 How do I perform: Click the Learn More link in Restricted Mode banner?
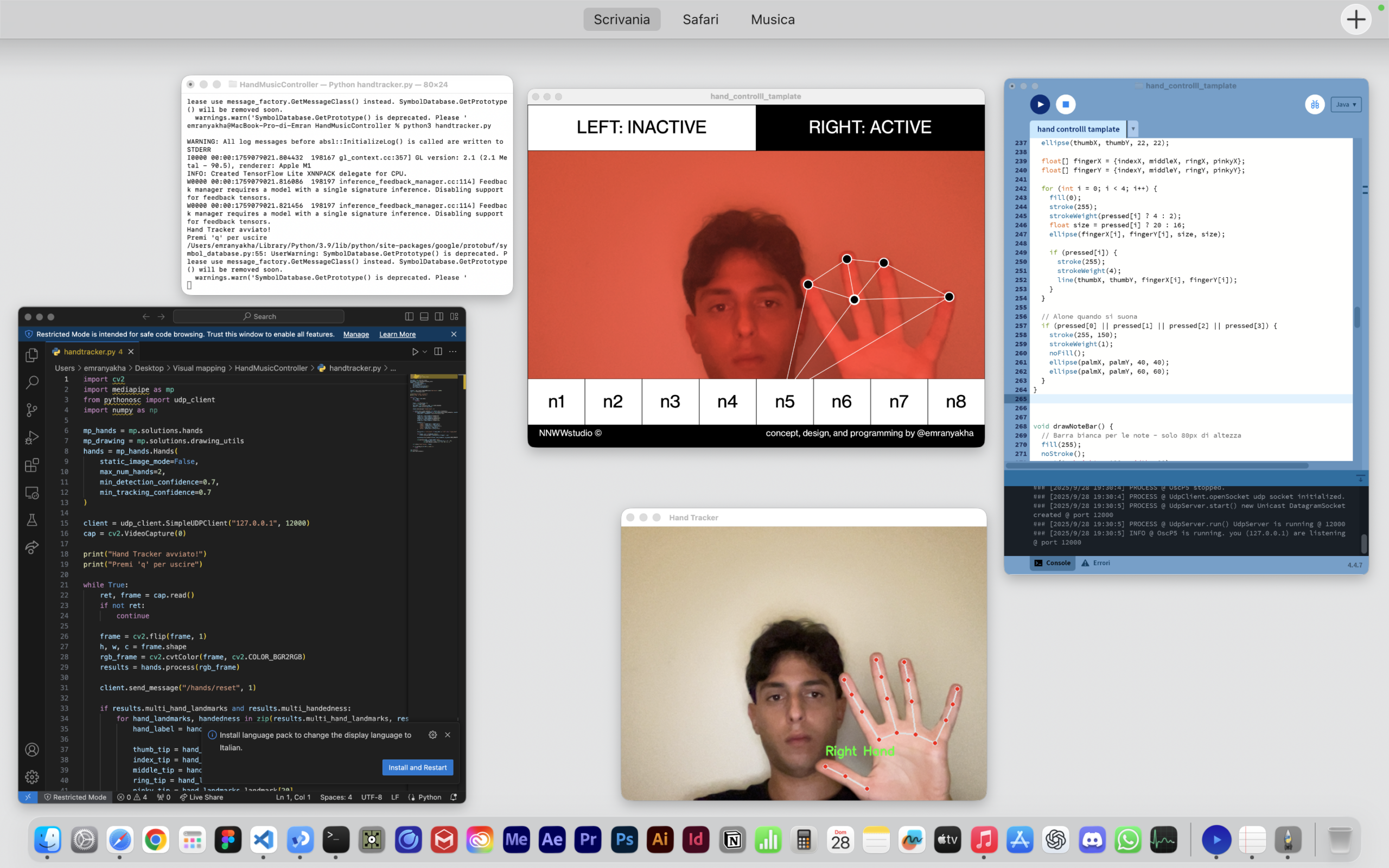(x=397, y=334)
